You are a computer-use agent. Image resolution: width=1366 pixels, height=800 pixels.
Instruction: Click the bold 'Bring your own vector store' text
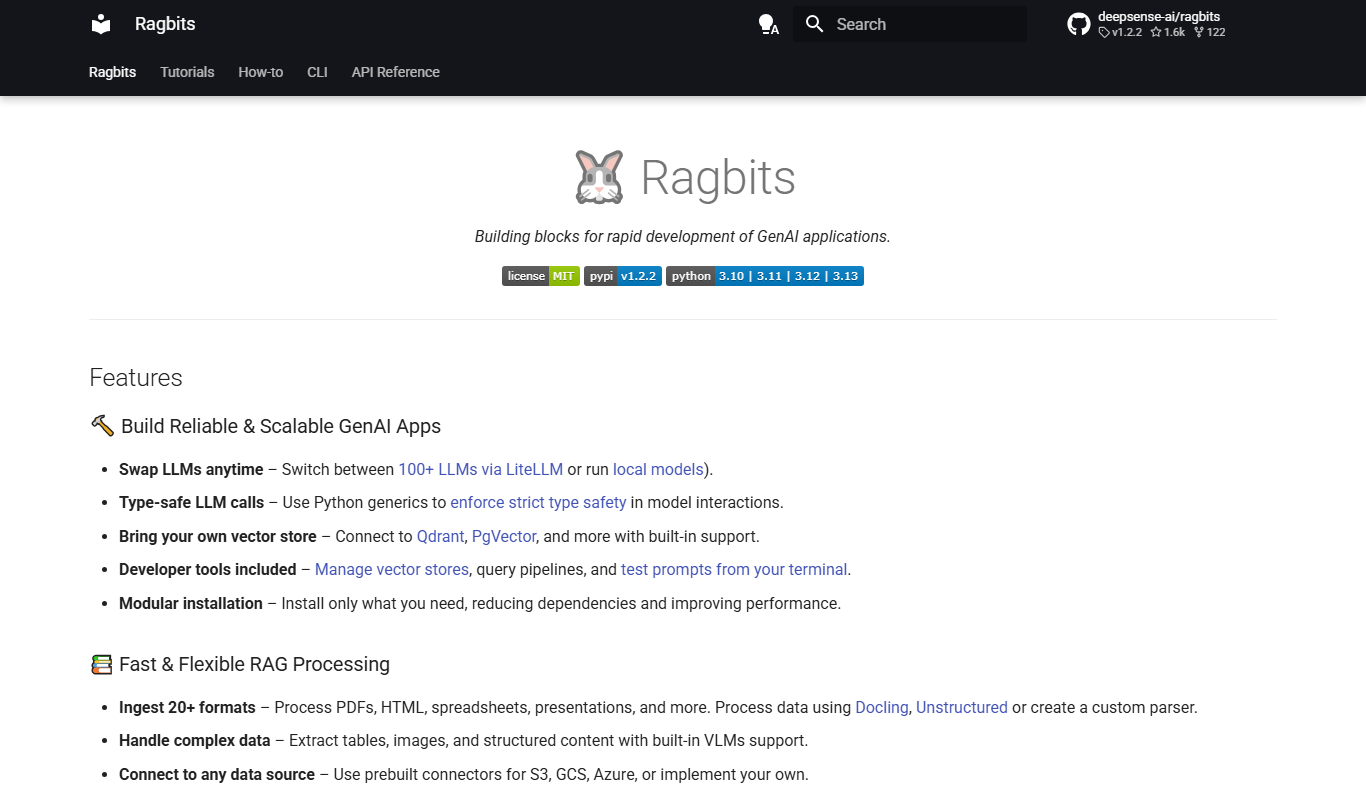click(218, 536)
